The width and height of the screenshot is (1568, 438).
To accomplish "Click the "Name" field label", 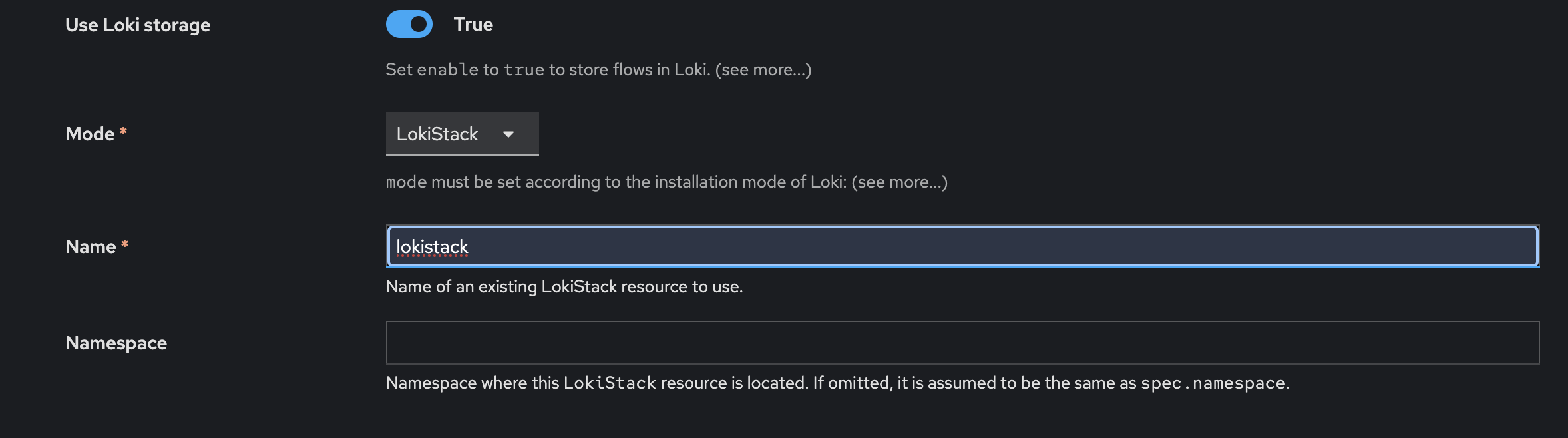I will coord(91,247).
